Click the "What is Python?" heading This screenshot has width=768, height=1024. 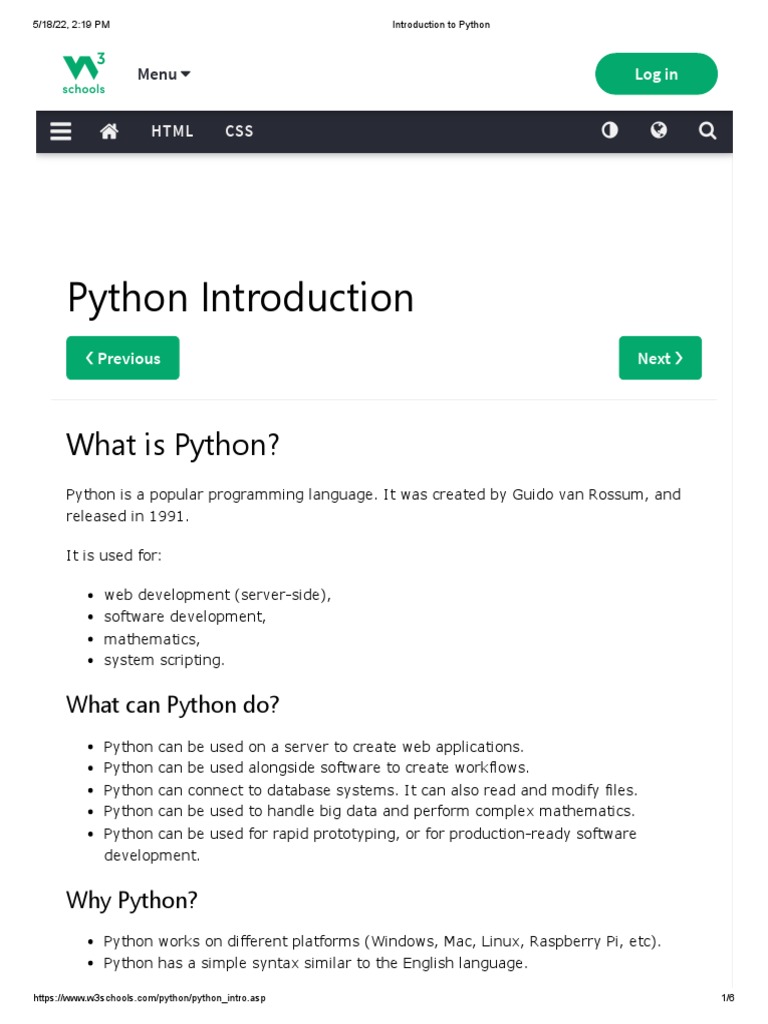pos(173,444)
